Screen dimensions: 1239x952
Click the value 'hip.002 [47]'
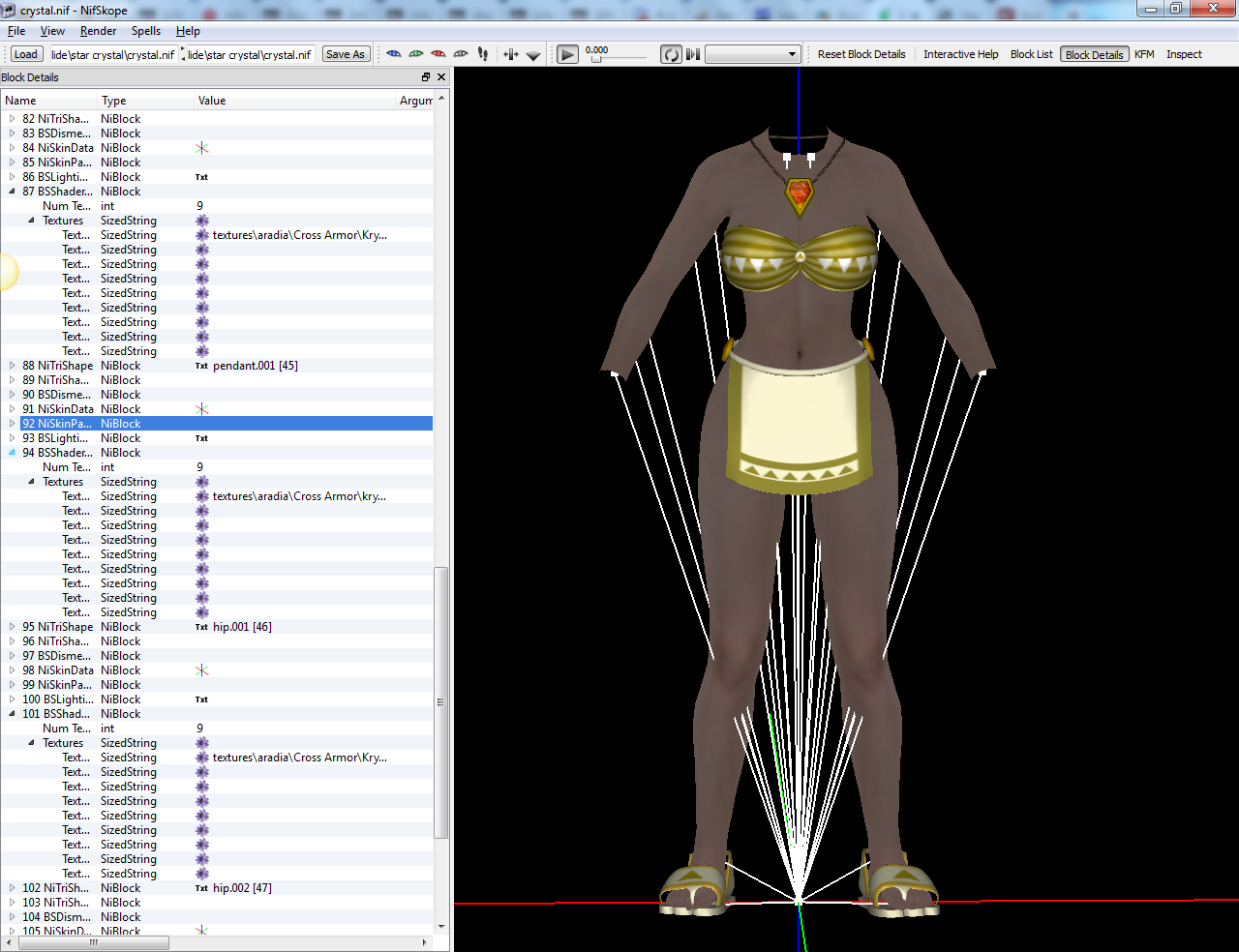[243, 888]
